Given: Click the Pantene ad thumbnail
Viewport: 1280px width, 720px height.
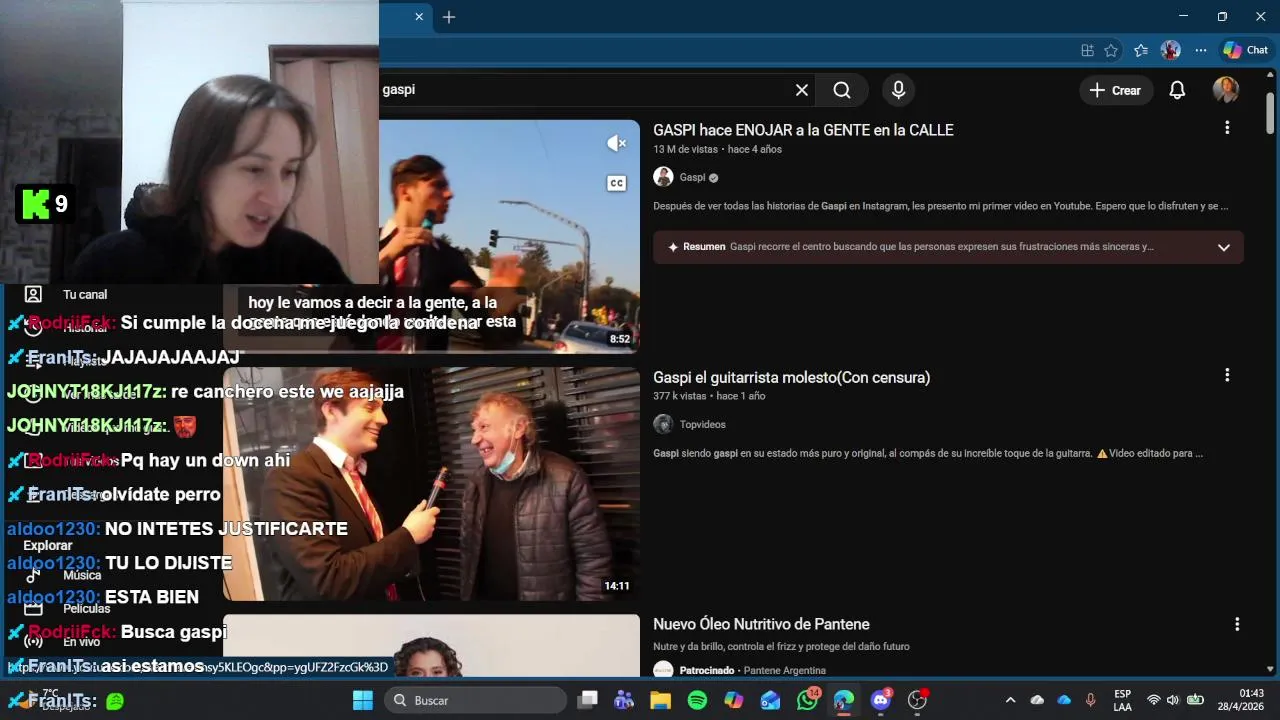Looking at the screenshot, I should click(431, 646).
